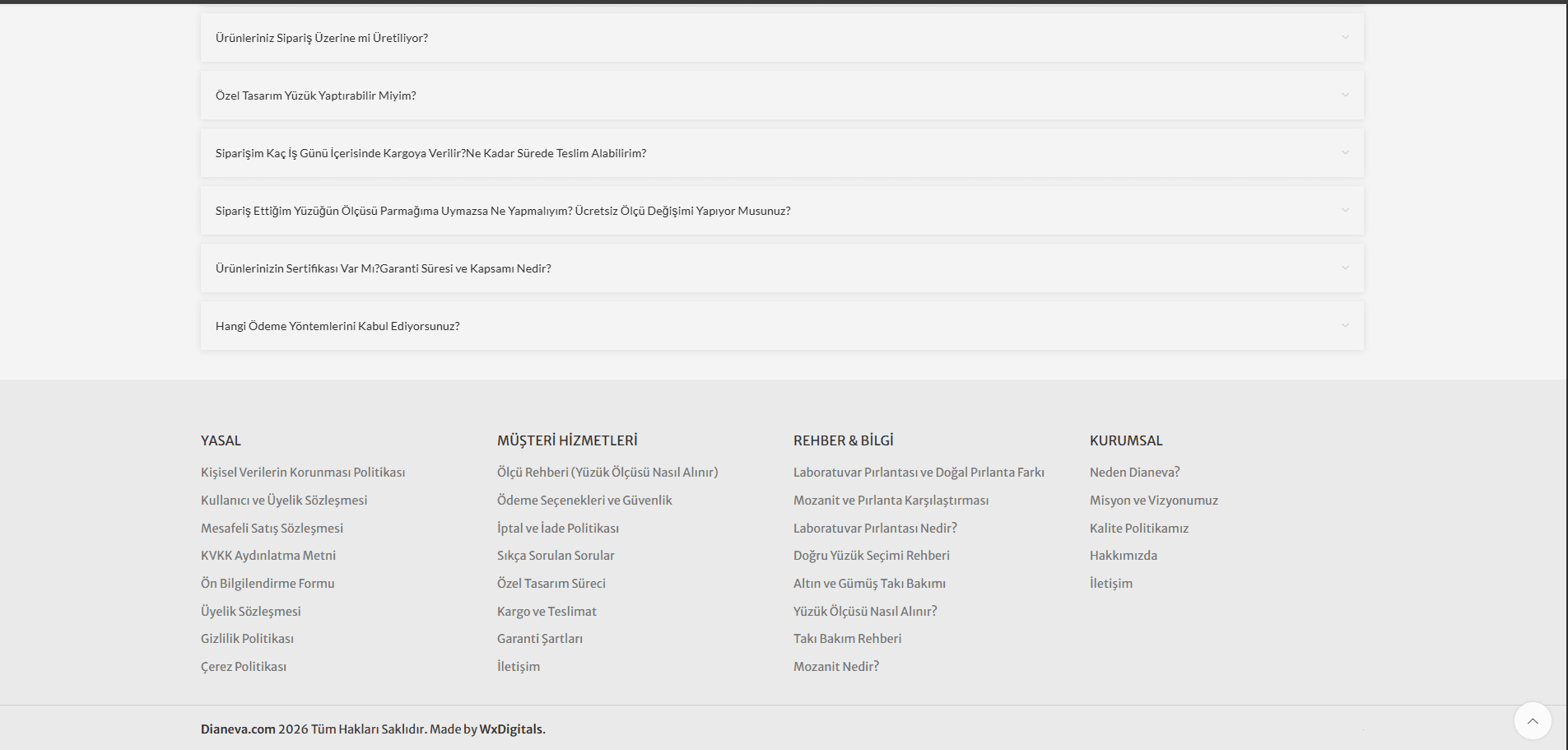This screenshot has width=1568, height=750.
Task: Open Laboratuvar Pırlantası Nedir? link
Action: pyautogui.click(x=875, y=529)
